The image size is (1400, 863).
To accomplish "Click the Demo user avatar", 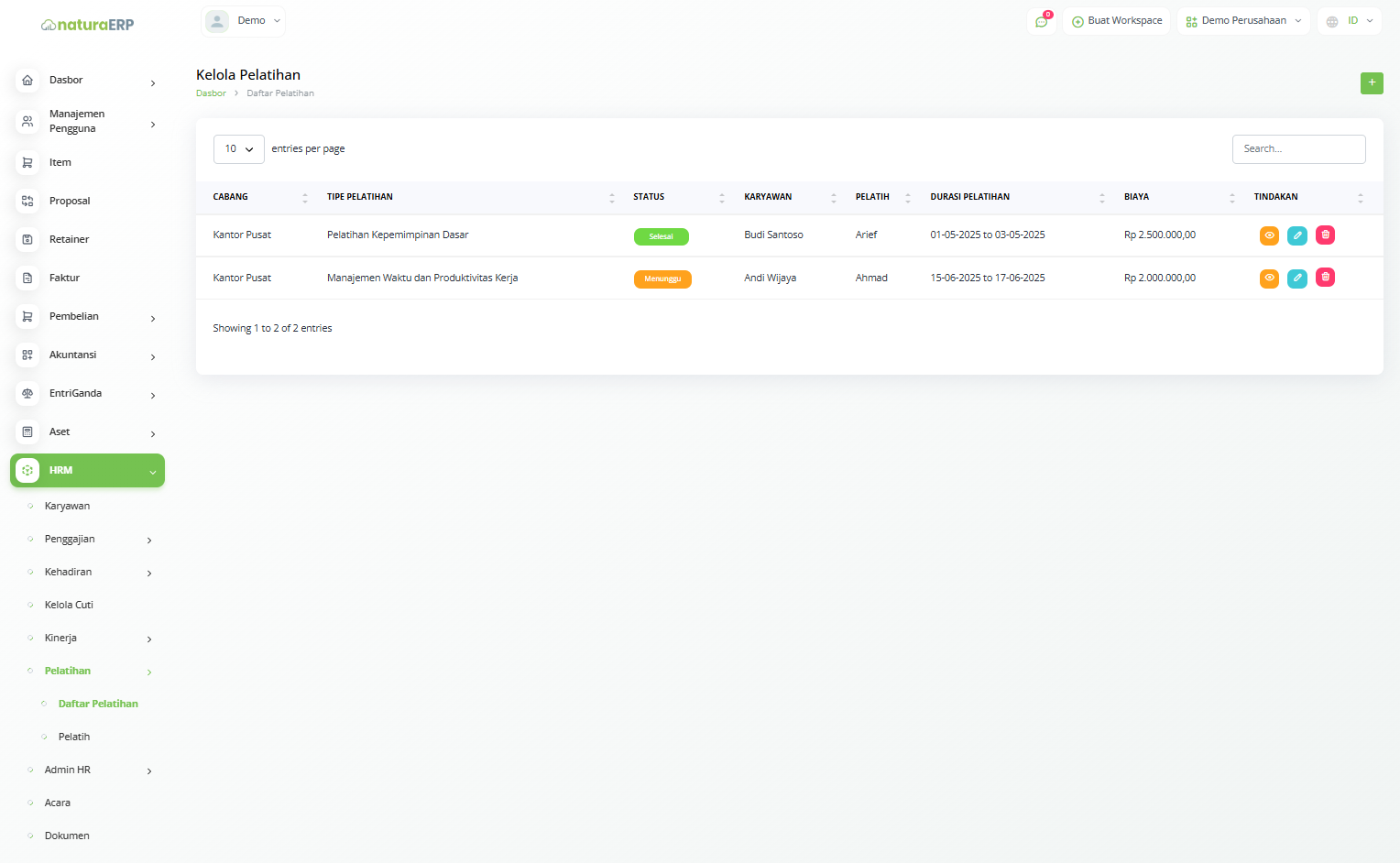I will click(x=217, y=21).
